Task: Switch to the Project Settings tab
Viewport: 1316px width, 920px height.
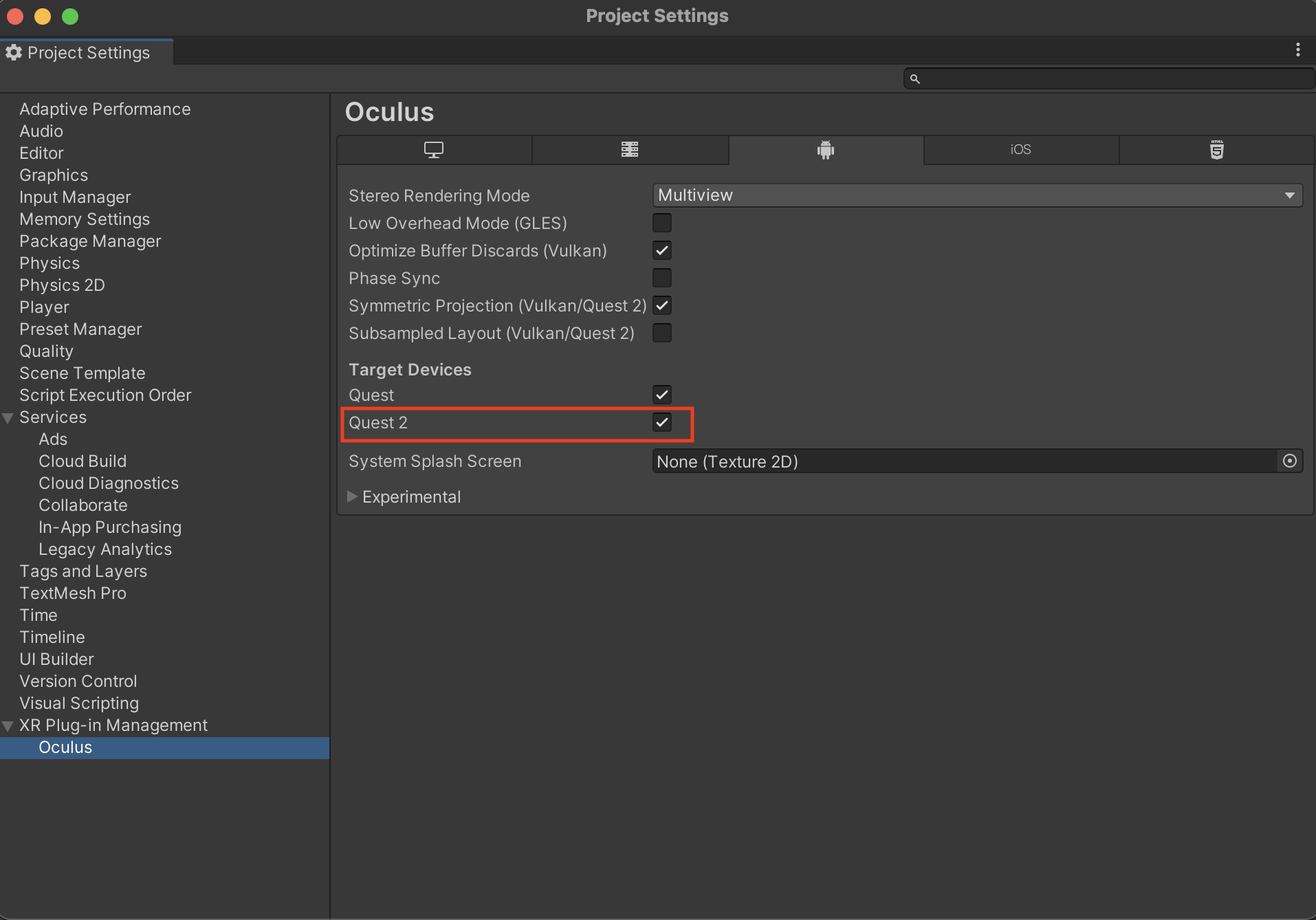Action: point(87,52)
